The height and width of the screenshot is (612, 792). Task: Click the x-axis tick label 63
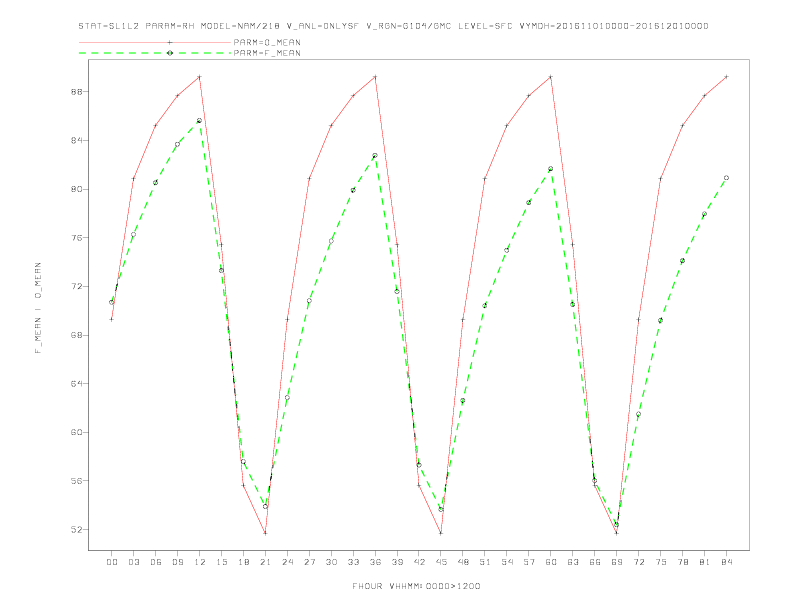point(573,562)
